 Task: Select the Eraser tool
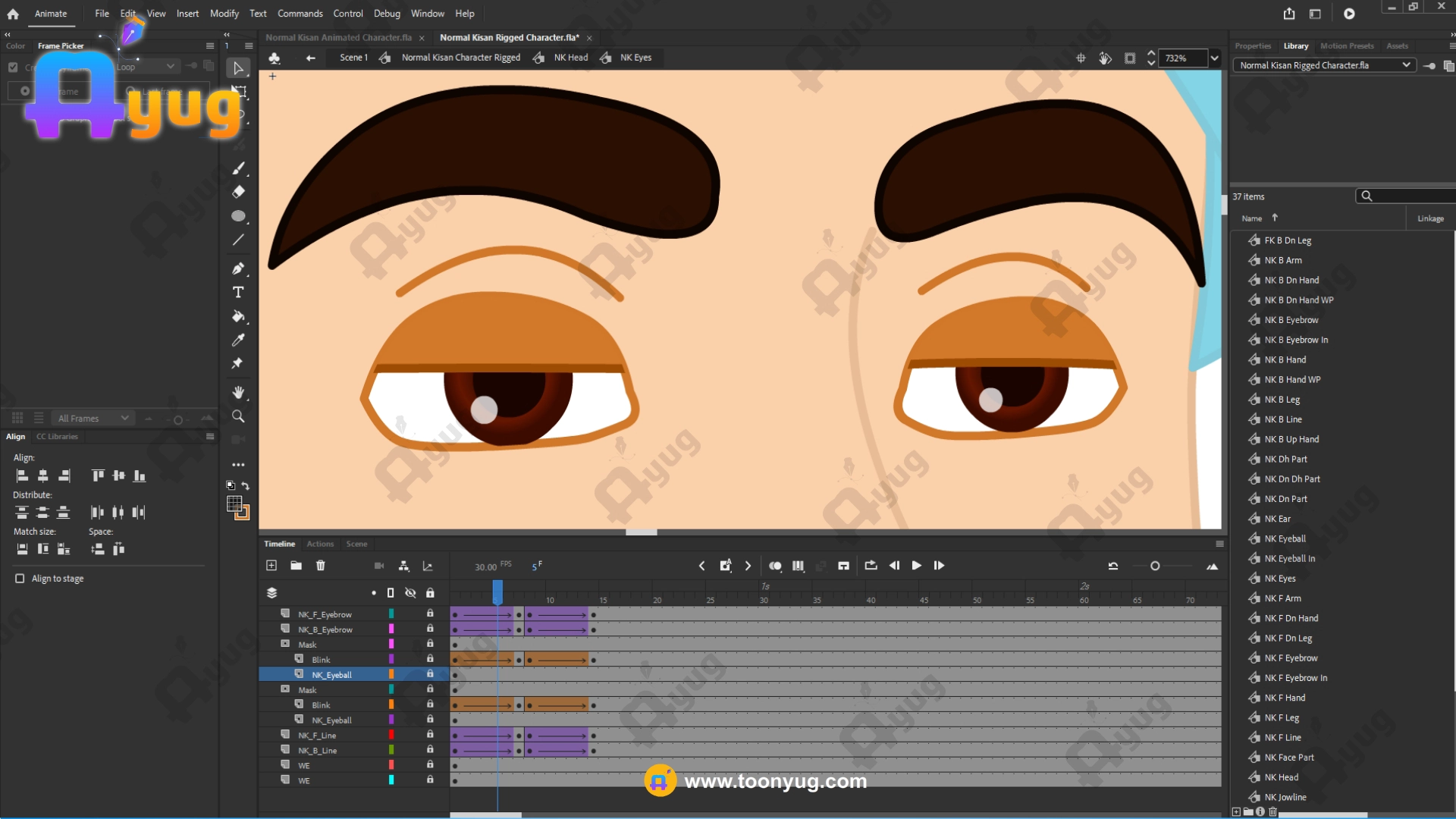coord(238,192)
